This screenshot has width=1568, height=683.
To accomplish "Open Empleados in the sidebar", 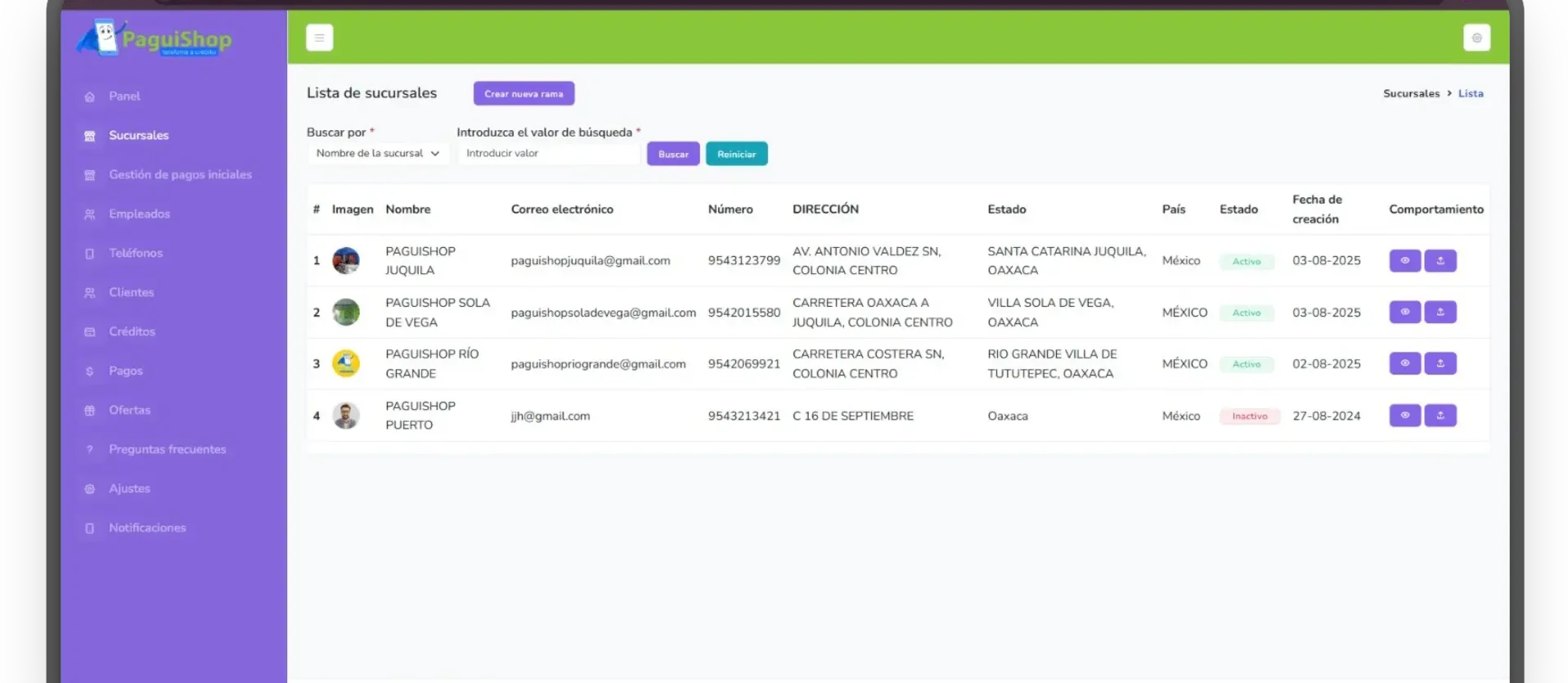I will coord(139,214).
